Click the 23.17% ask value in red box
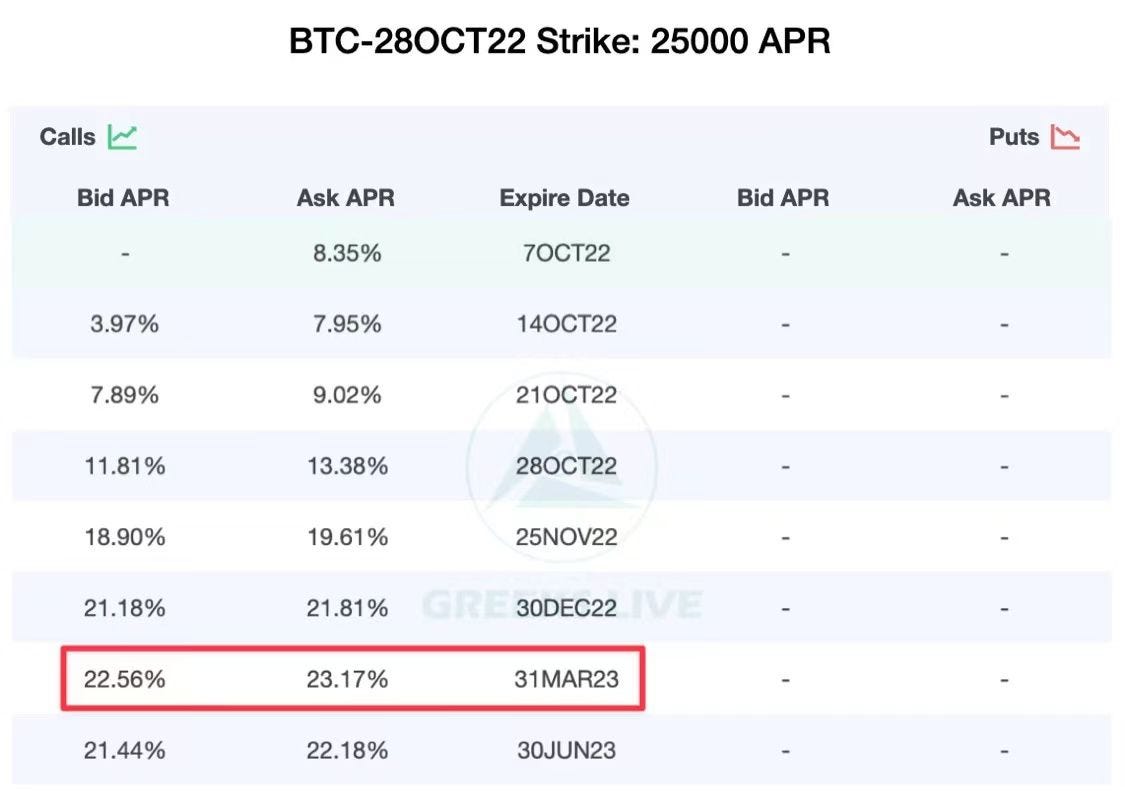 (x=347, y=679)
